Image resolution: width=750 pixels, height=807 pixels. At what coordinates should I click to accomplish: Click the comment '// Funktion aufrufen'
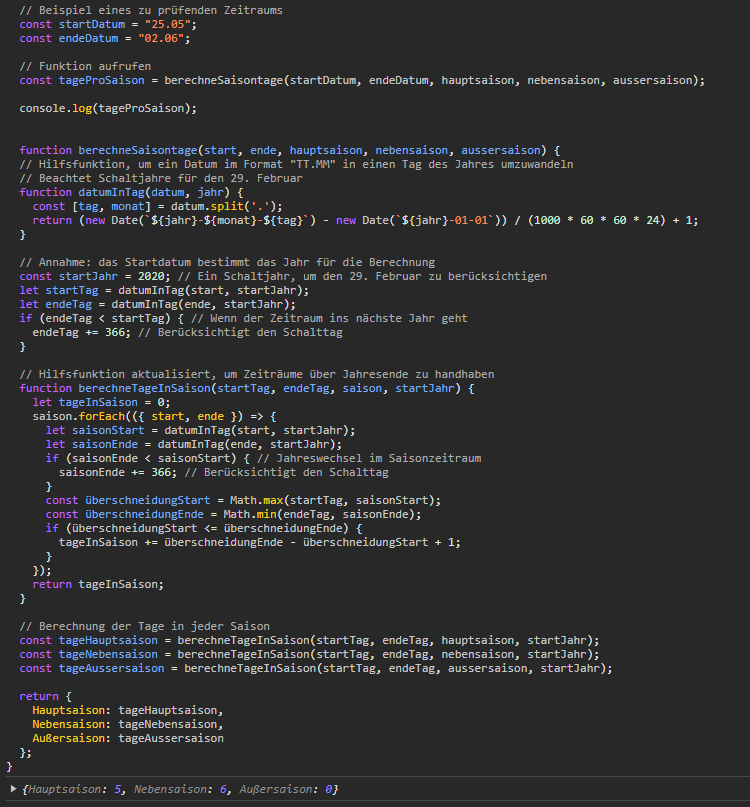[x=85, y=66]
